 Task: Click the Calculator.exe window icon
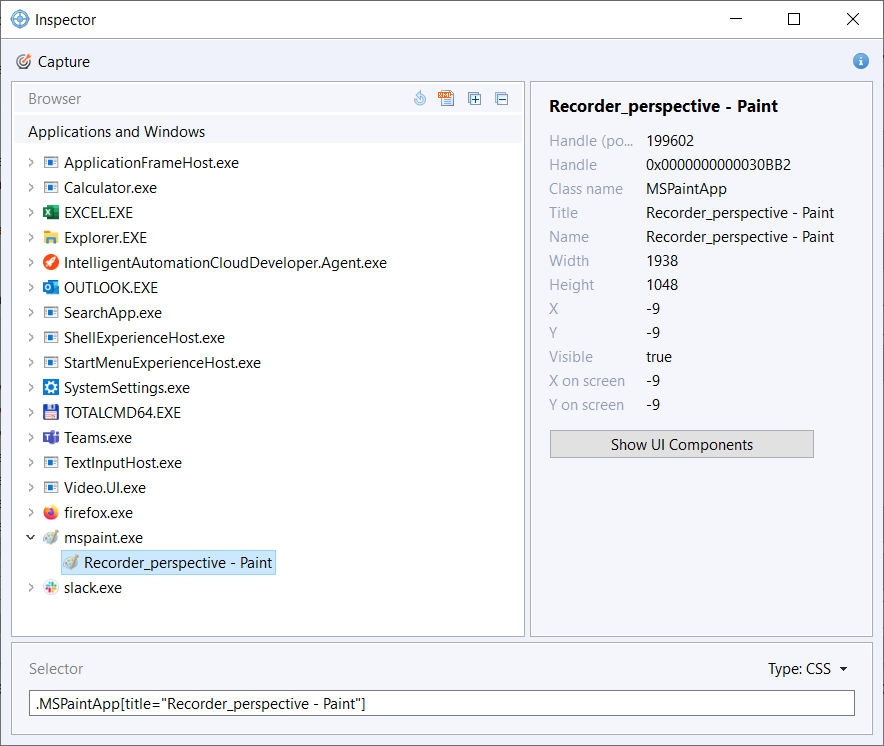pos(51,187)
